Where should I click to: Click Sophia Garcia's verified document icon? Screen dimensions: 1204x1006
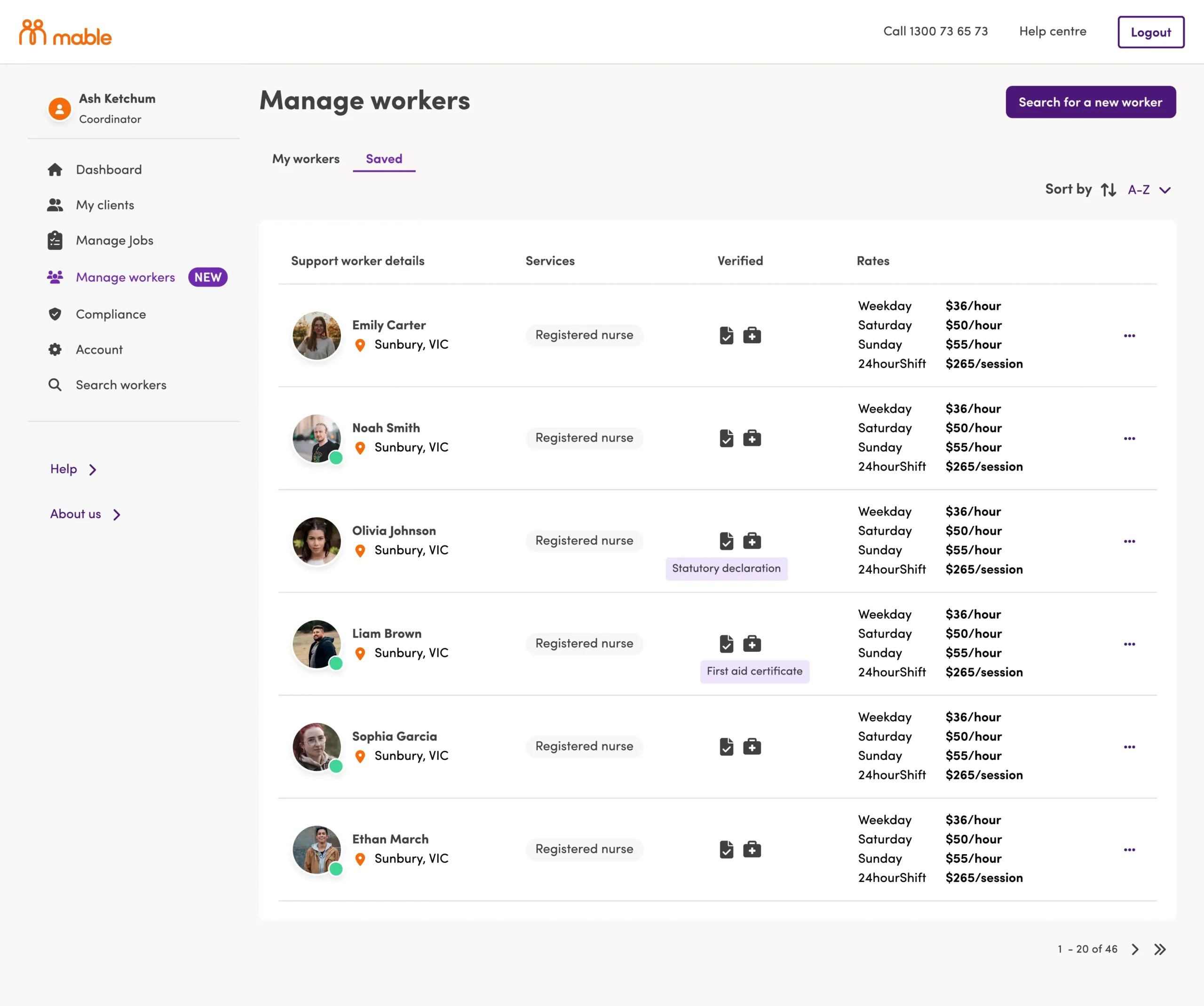727,747
